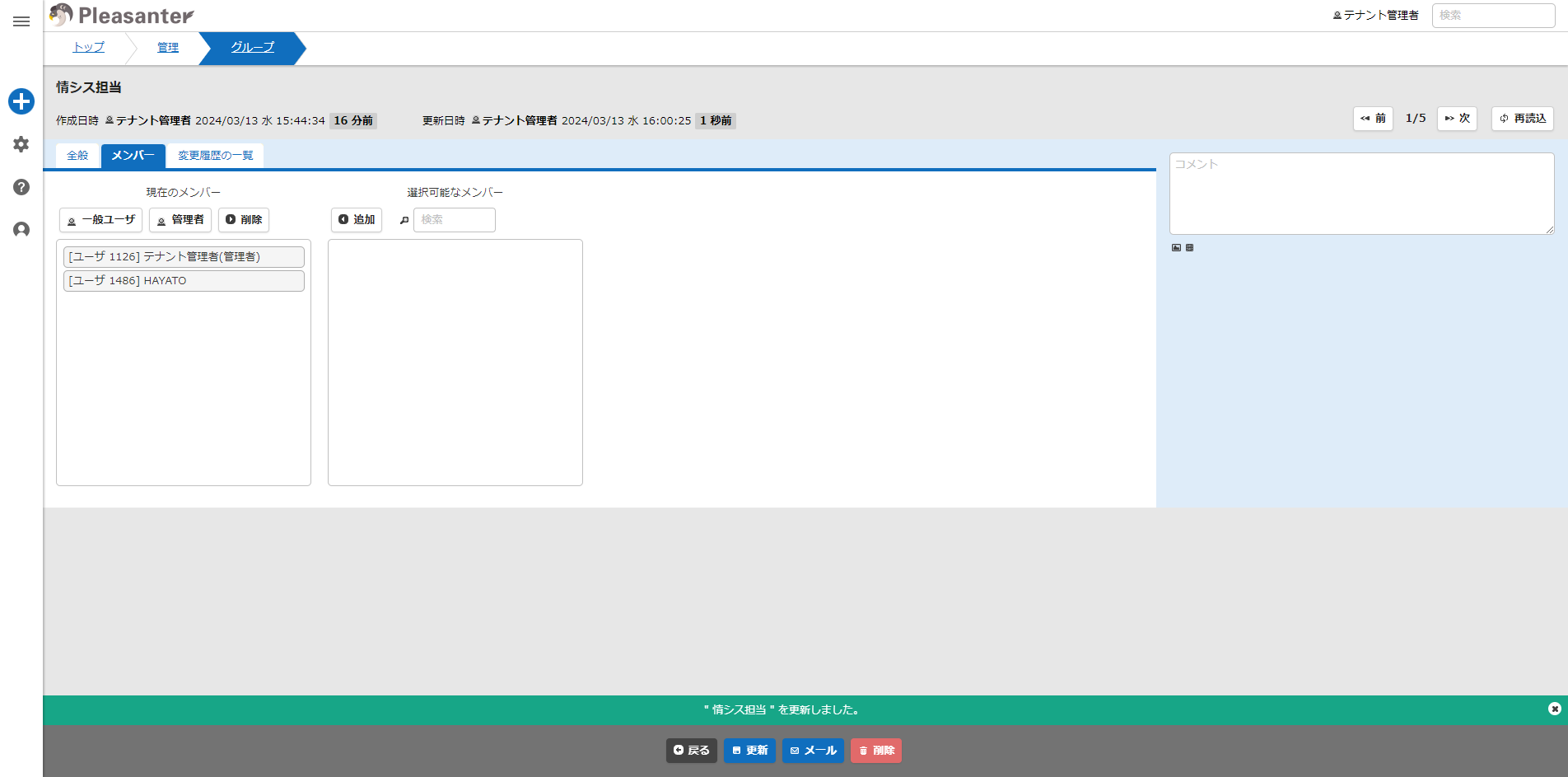This screenshot has height=777, width=1568.
Task: Switch to the 全般 tab
Action: tap(77, 155)
